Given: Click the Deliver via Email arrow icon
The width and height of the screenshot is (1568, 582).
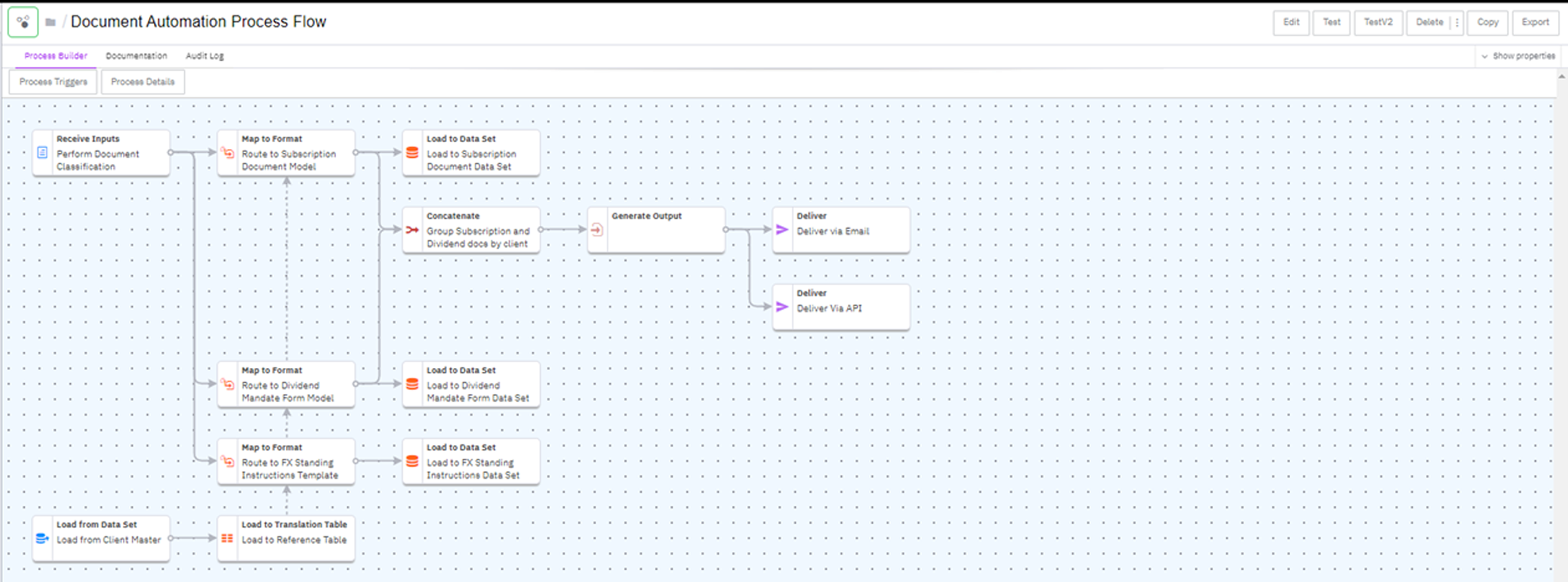Looking at the screenshot, I should pyautogui.click(x=782, y=230).
